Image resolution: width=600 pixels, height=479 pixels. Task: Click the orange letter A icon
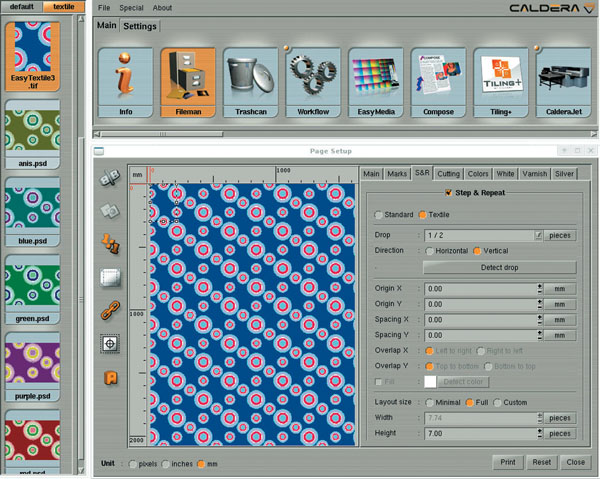click(x=111, y=378)
